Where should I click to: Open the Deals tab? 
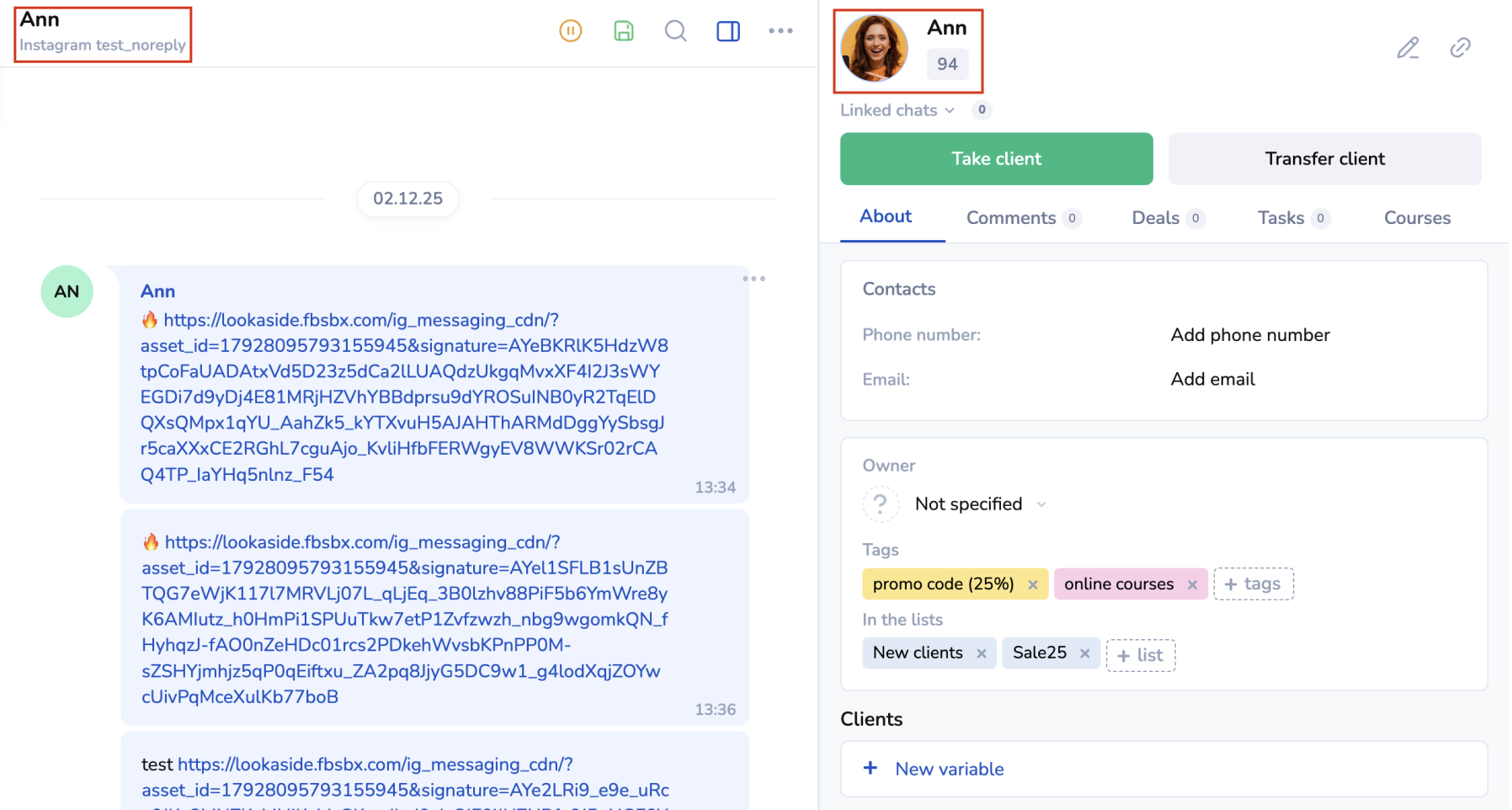pos(1156,218)
